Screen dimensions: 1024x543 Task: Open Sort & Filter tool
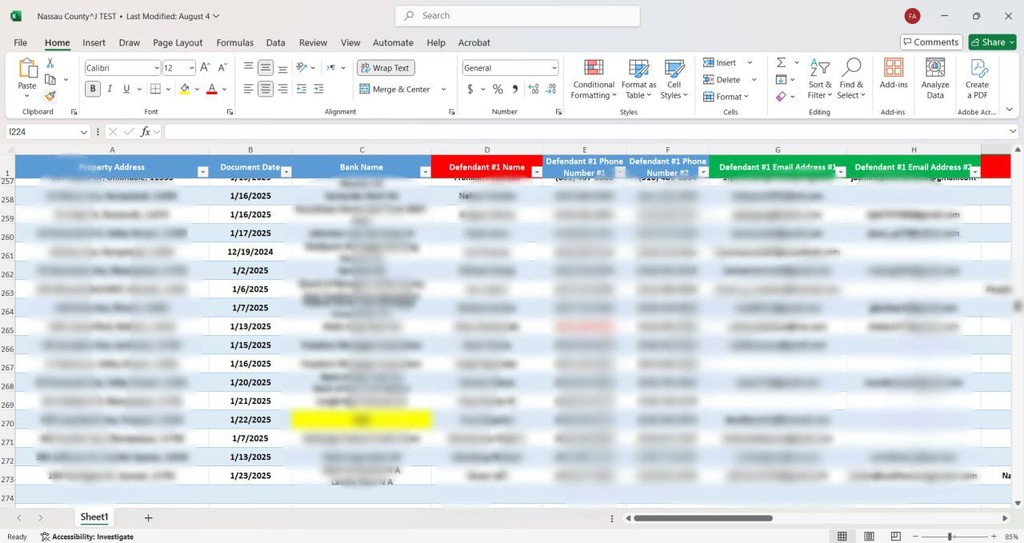coord(820,78)
